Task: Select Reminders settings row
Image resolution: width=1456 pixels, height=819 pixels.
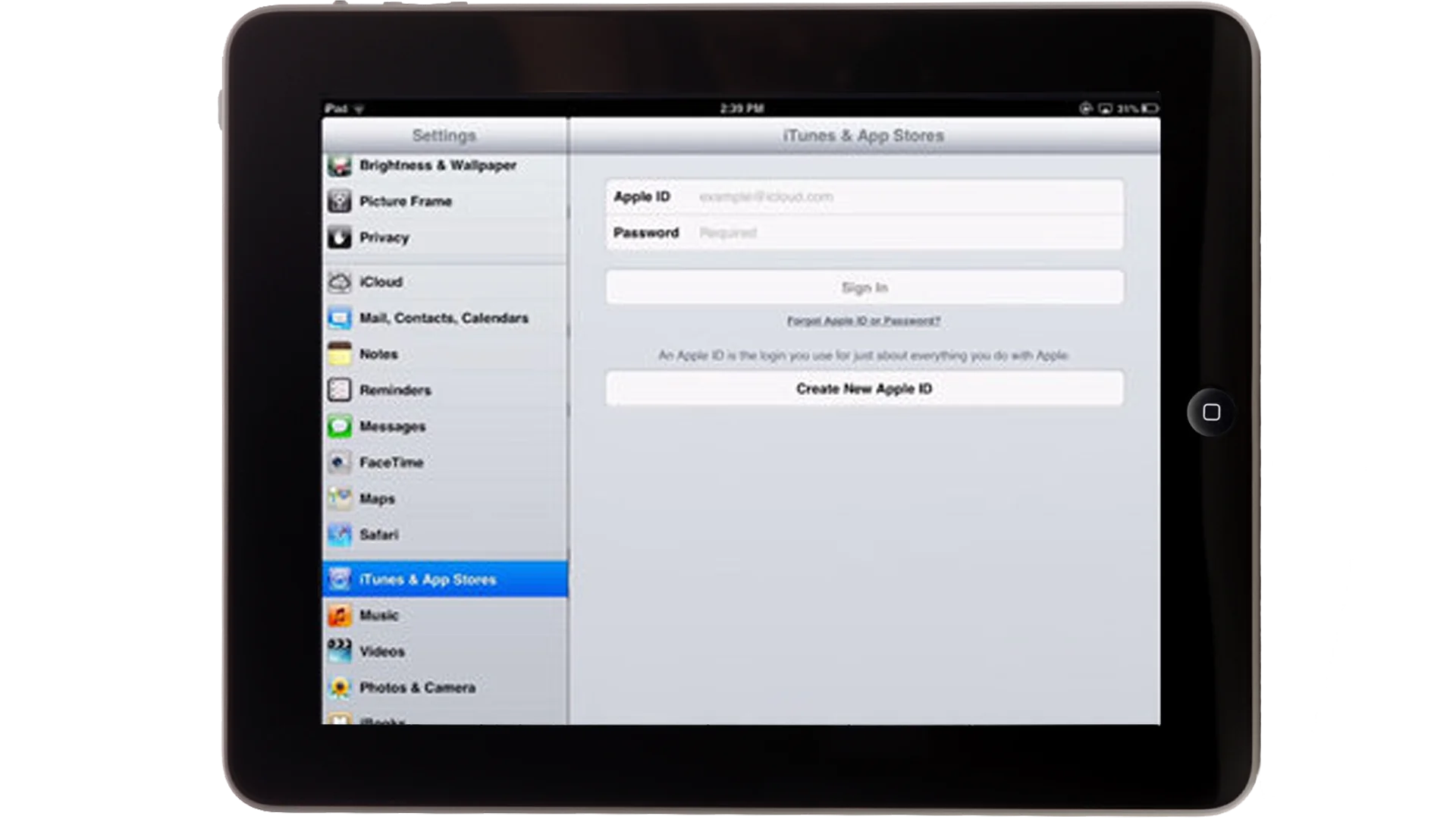Action: pyautogui.click(x=445, y=390)
